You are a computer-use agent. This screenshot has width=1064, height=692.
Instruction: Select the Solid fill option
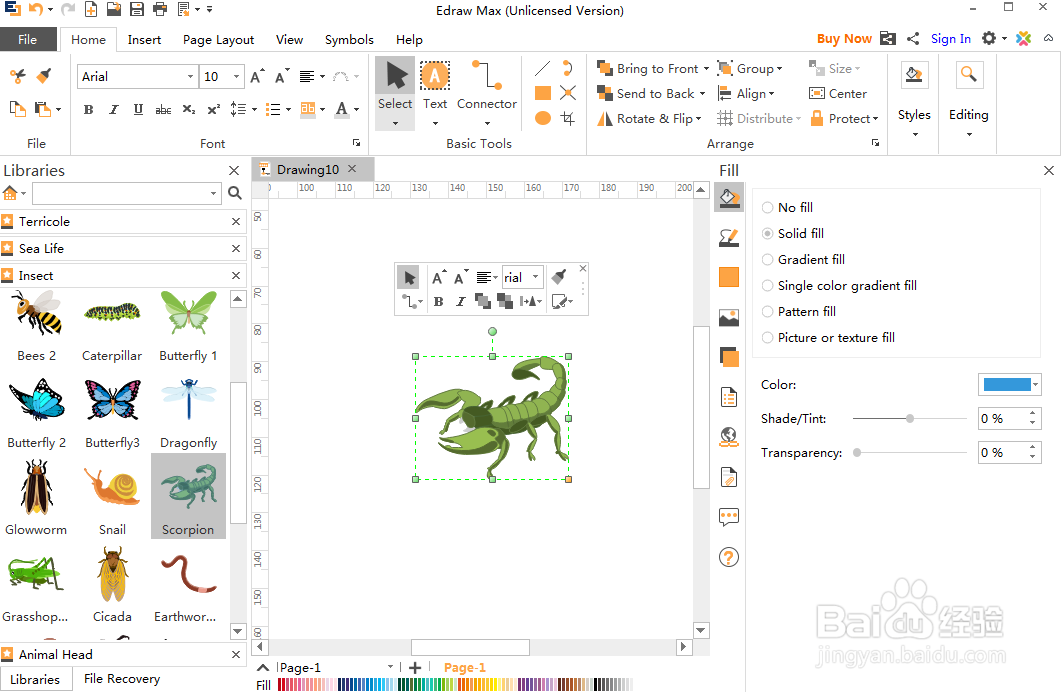pos(793,233)
